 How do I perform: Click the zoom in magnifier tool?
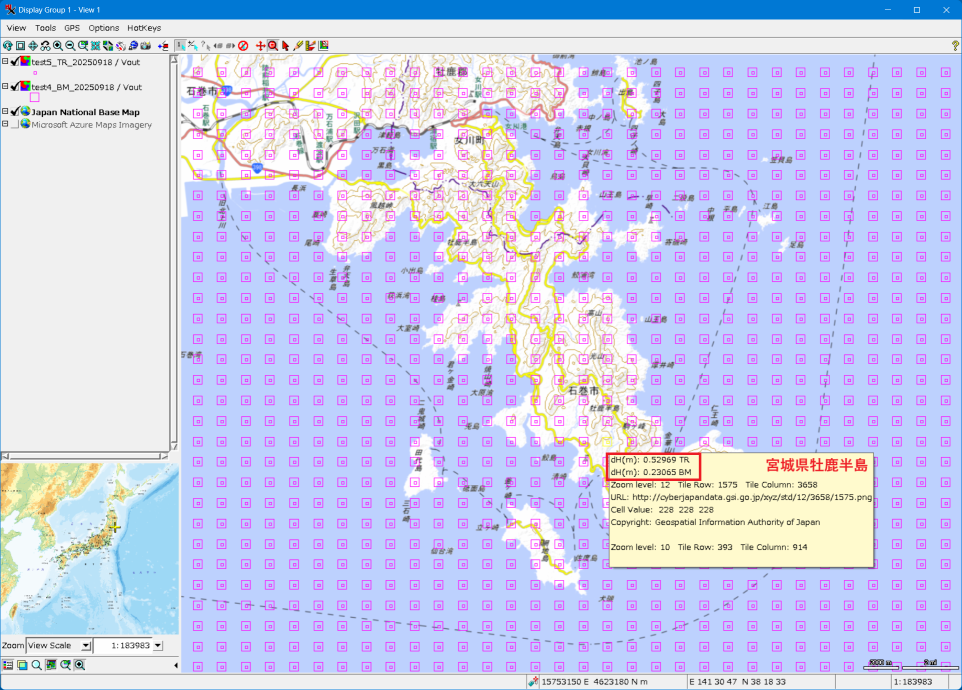point(58,46)
